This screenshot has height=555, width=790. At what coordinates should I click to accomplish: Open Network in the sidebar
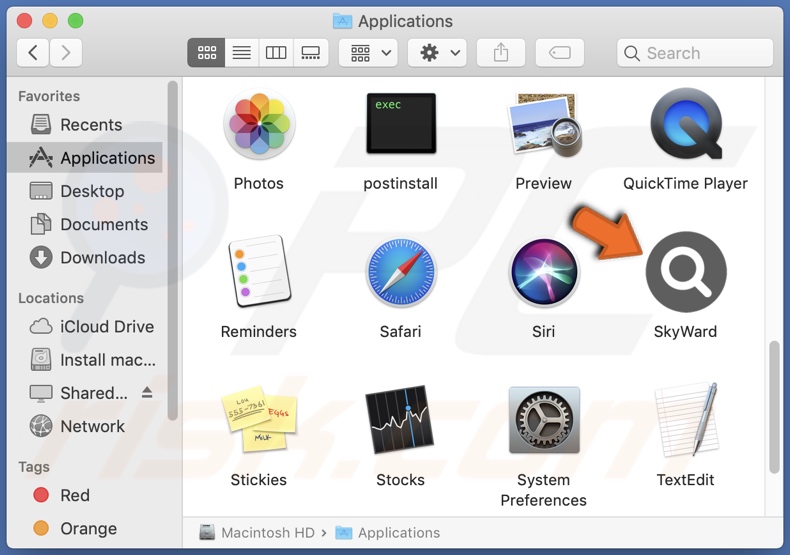[85, 426]
